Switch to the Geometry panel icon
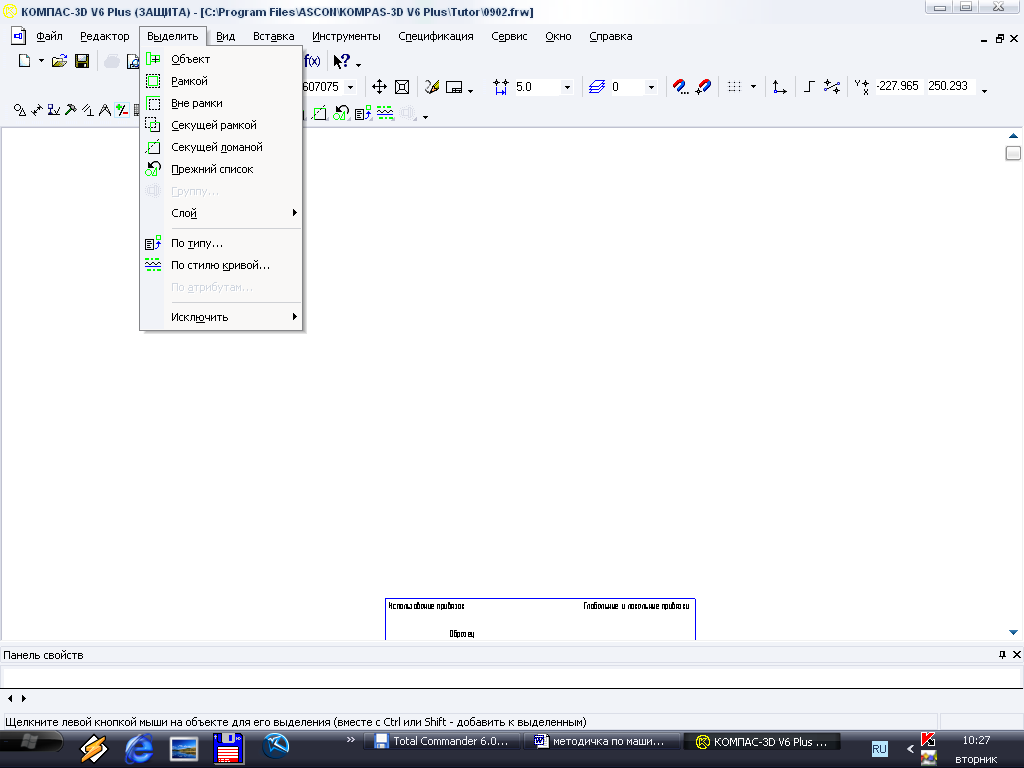 click(20, 110)
